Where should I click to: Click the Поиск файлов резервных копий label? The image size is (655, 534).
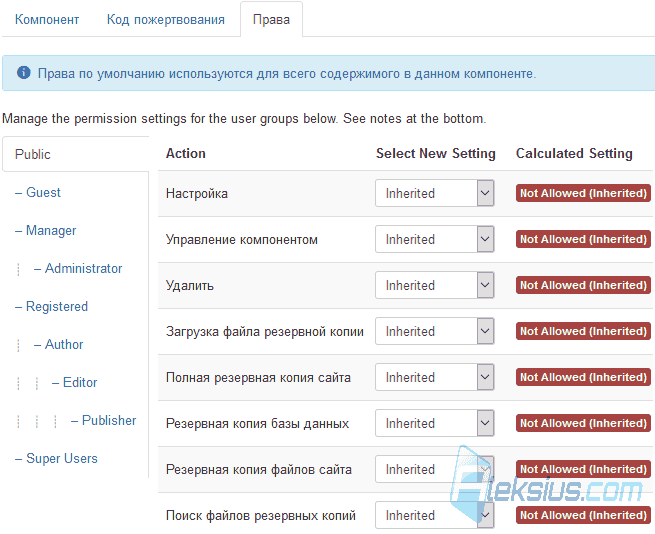coord(261,515)
